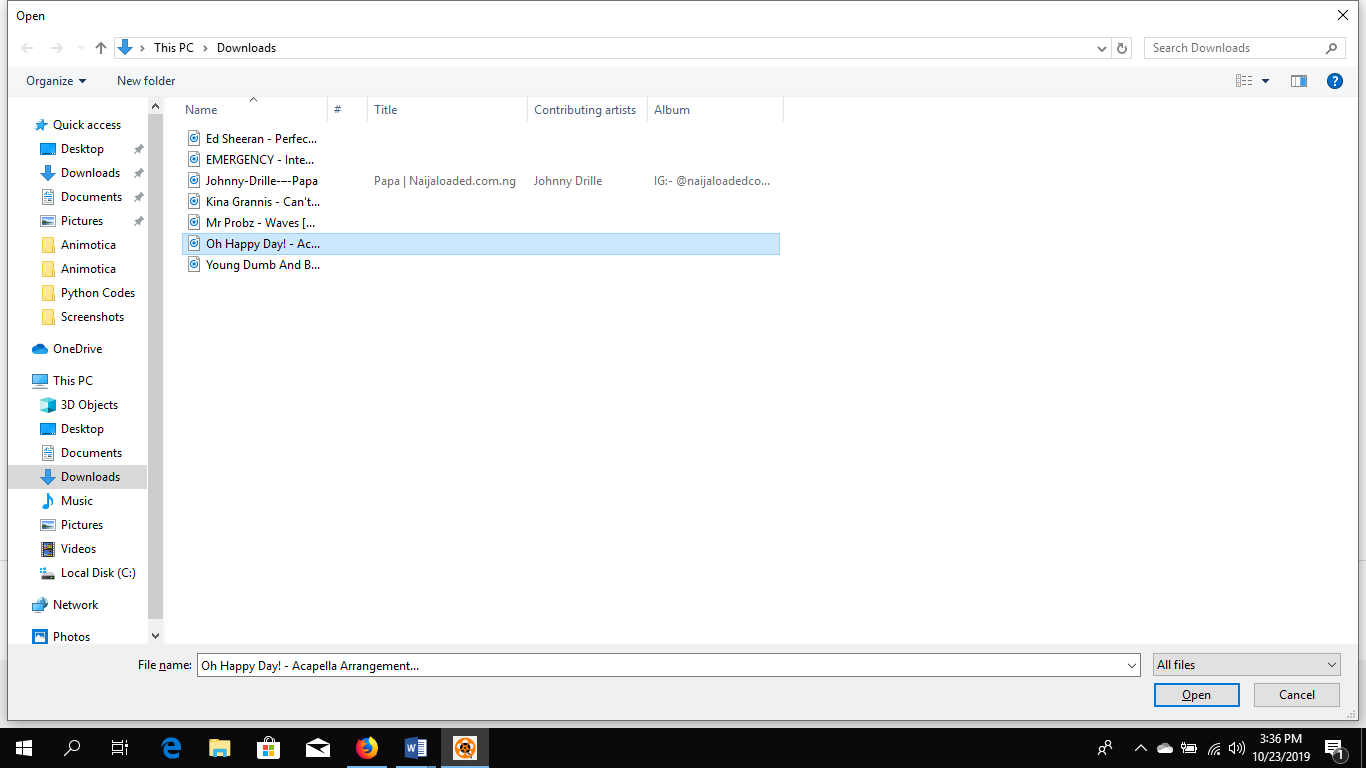Viewport: 1366px width, 768px height.
Task: Change your view icon
Action: pyautogui.click(x=1244, y=81)
